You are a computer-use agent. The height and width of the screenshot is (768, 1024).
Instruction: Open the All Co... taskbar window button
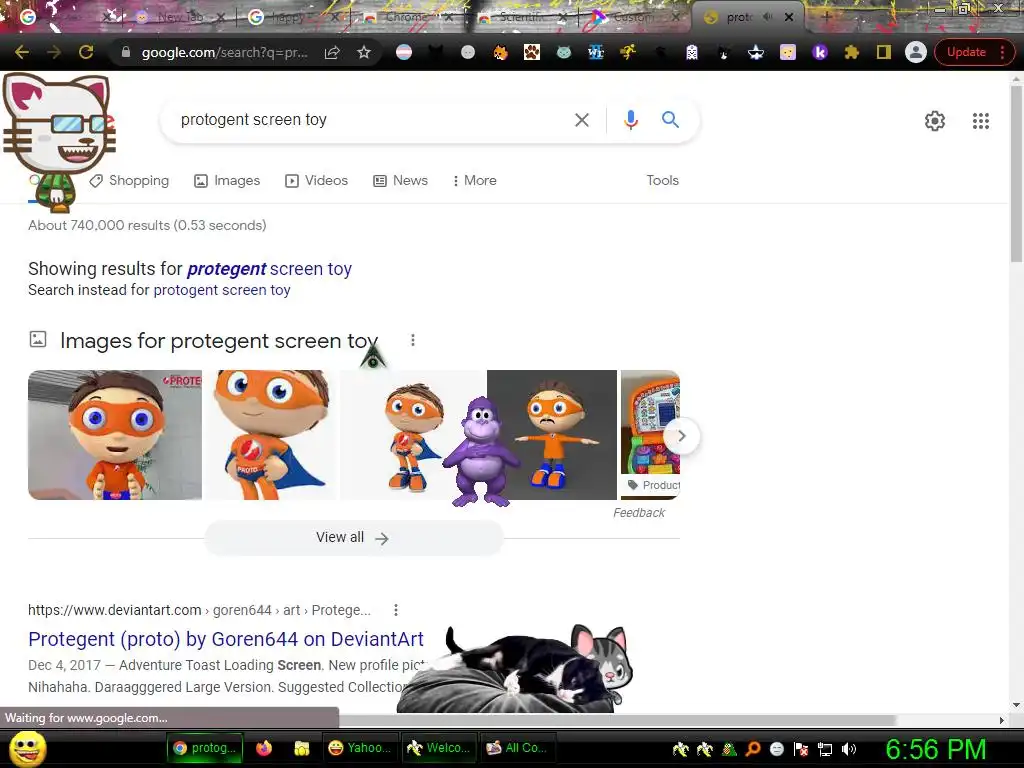tap(519, 748)
